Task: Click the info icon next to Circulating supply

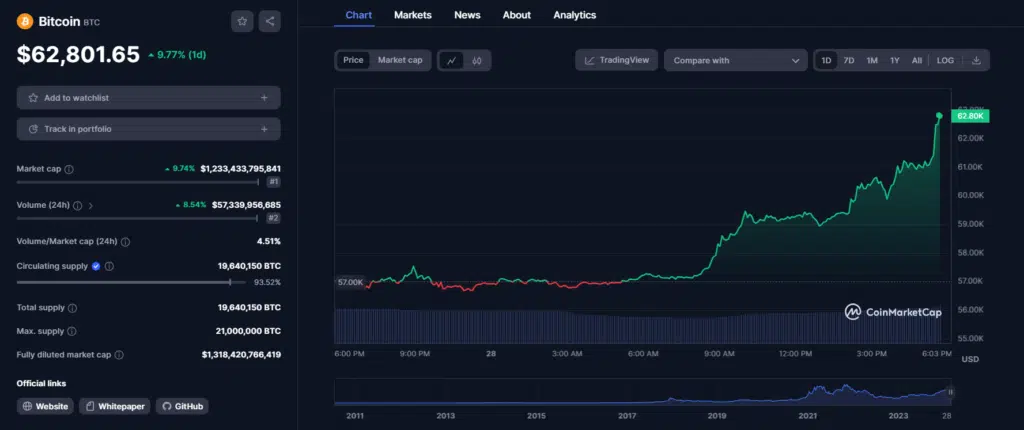Action: pos(109,266)
